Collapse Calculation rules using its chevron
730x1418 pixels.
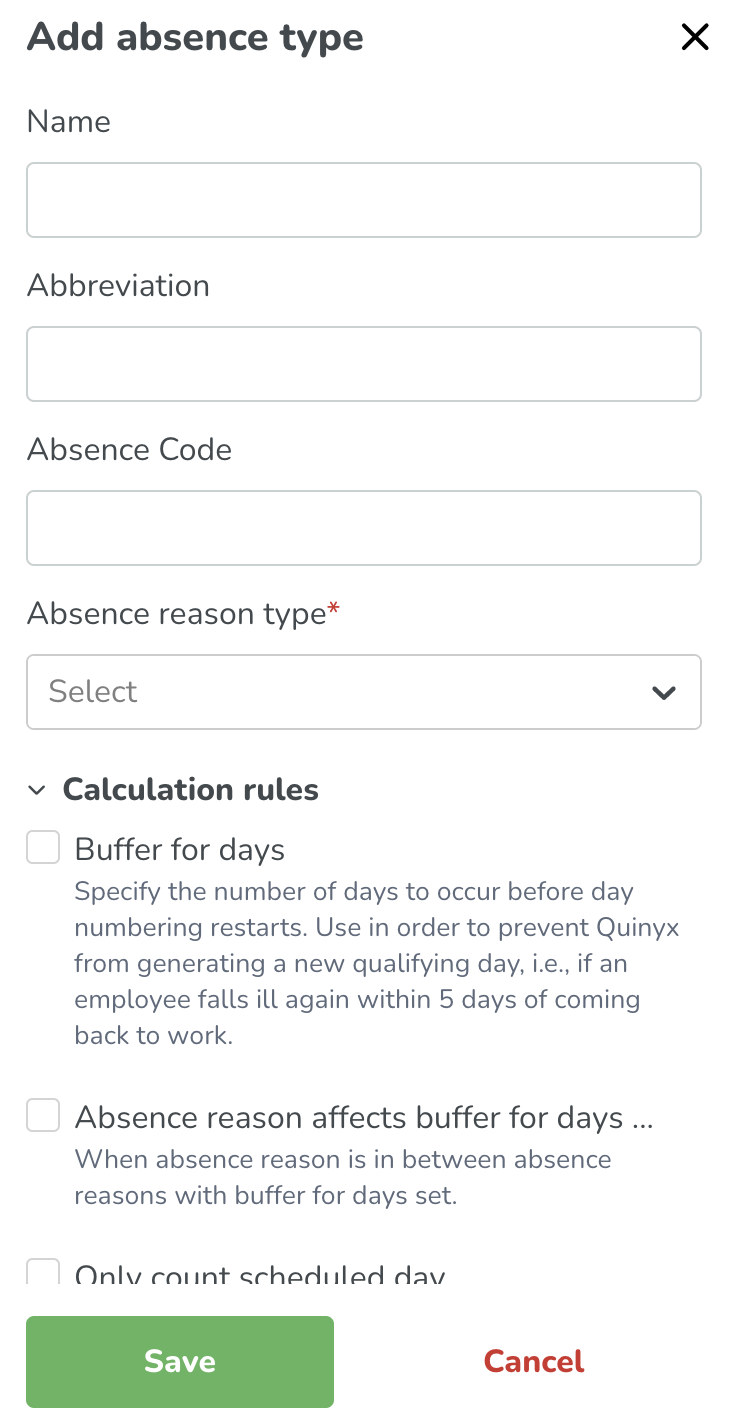click(37, 790)
